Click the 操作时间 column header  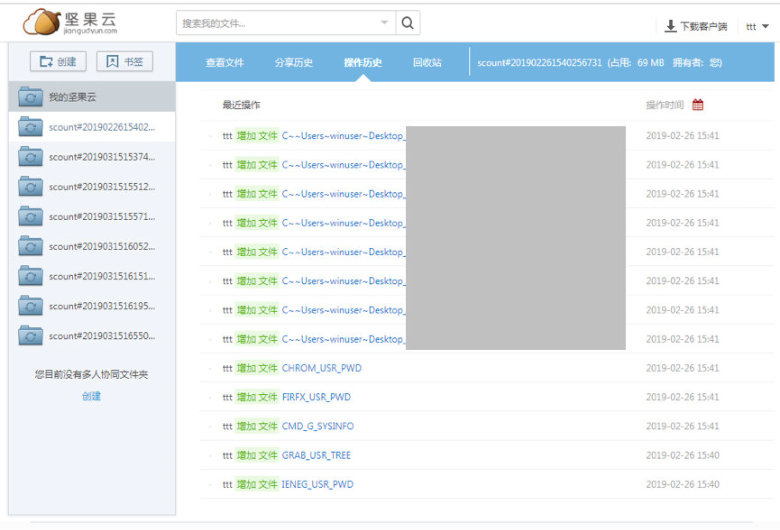click(665, 105)
